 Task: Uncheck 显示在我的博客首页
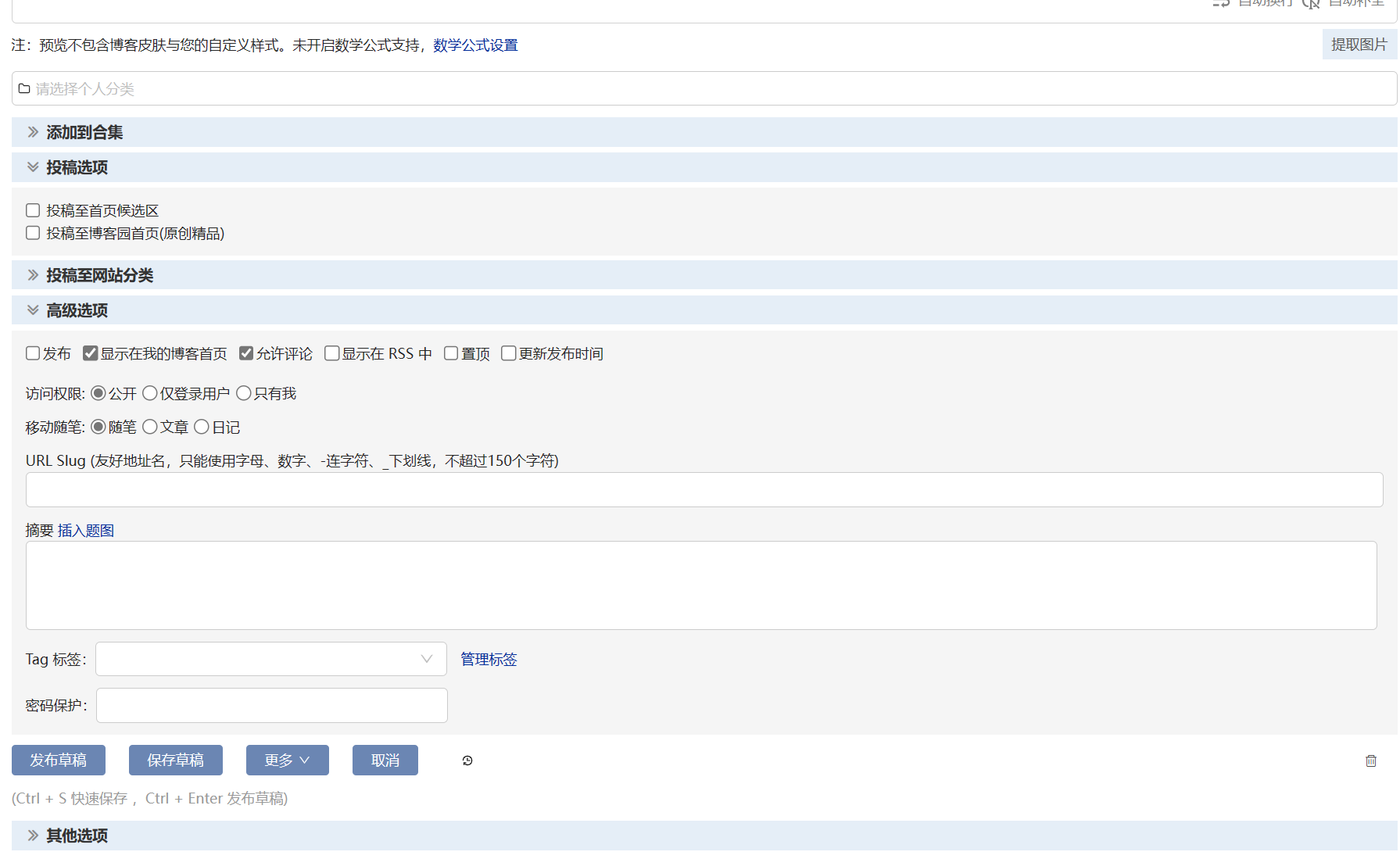click(91, 353)
